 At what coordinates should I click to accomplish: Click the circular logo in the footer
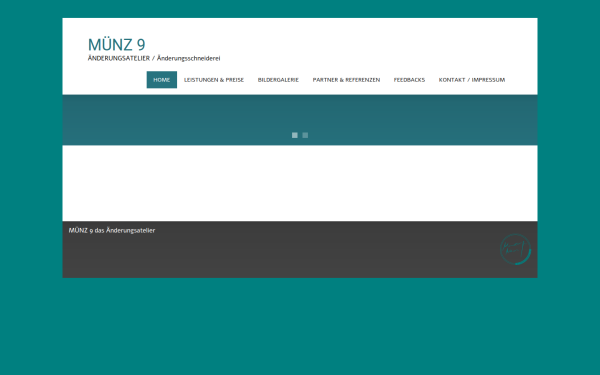[515, 249]
